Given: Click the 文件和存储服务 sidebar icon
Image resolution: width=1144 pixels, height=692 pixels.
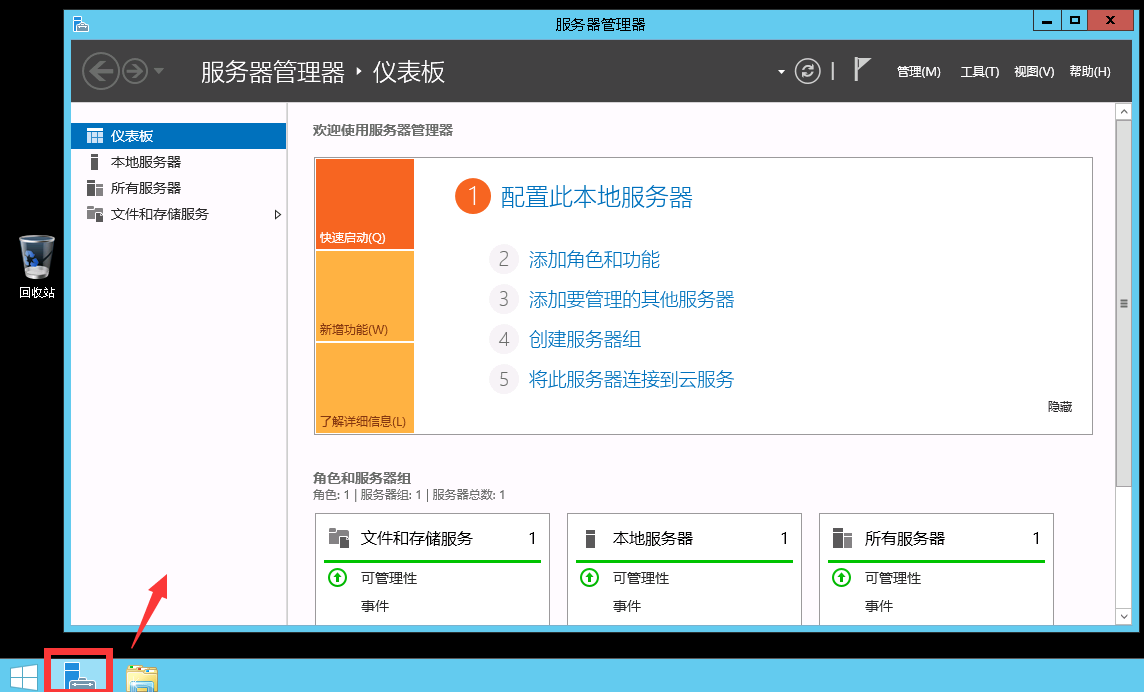Looking at the screenshot, I should coord(95,214).
